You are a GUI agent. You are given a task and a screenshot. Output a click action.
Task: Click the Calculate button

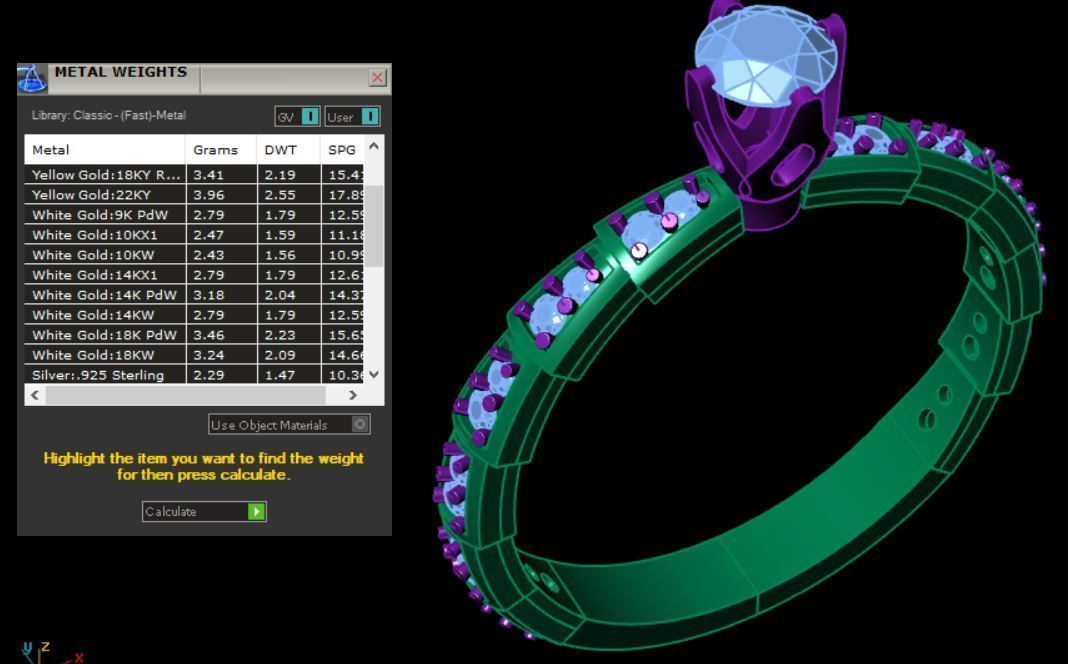pyautogui.click(x=204, y=511)
